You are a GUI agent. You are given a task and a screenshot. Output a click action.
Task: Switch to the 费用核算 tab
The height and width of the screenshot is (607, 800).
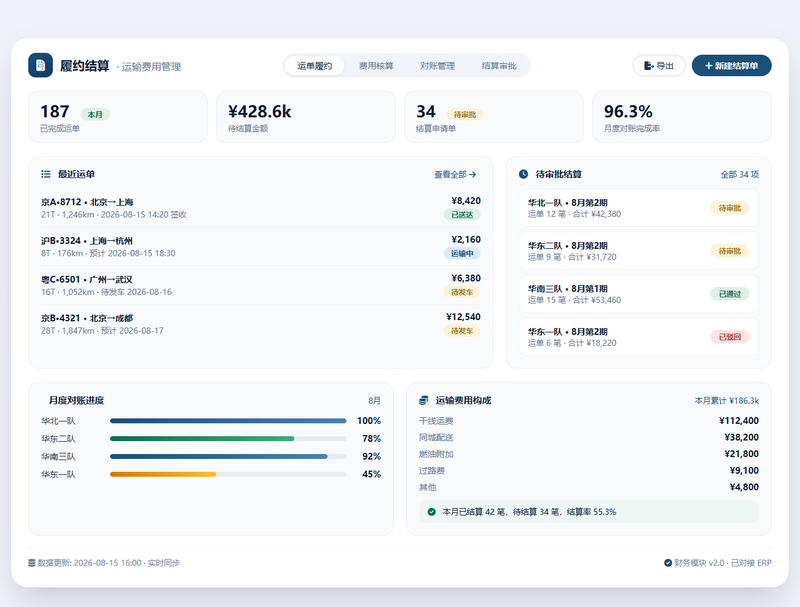(x=376, y=66)
